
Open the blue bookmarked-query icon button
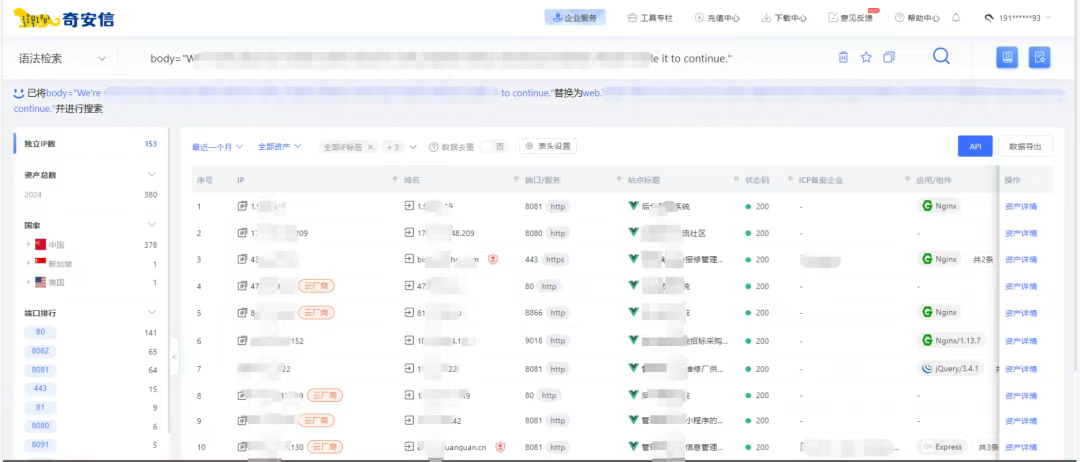coord(1039,57)
